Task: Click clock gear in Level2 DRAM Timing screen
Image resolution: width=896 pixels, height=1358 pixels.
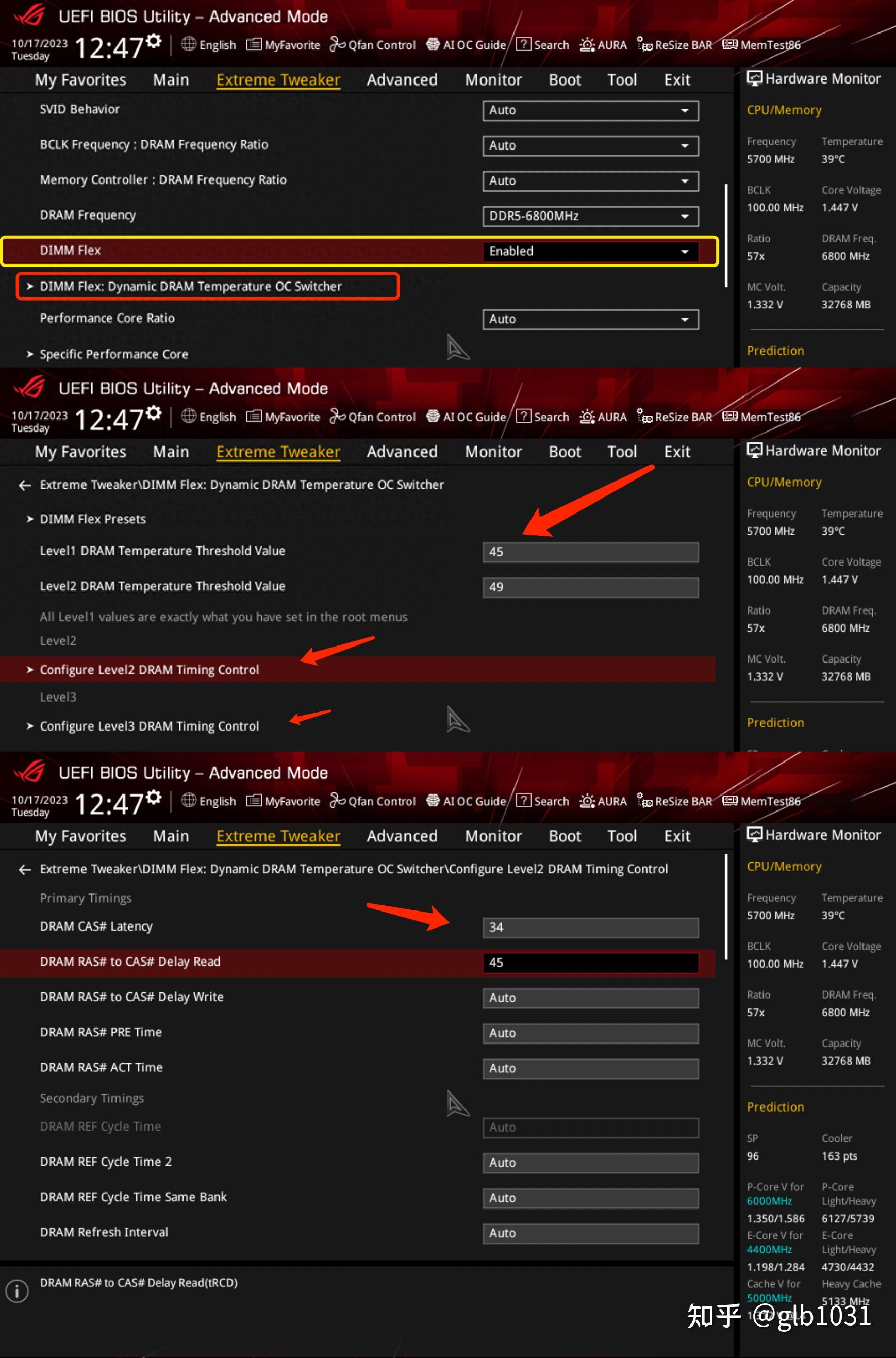Action: (x=153, y=798)
